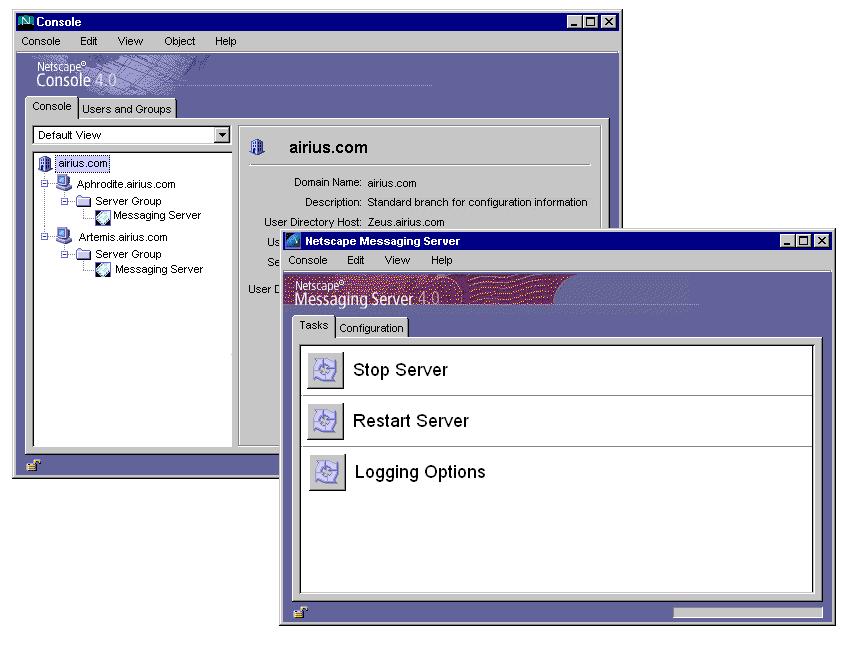The width and height of the screenshot is (849, 651).
Task: Open Help menu in Console window
Action: pyautogui.click(x=226, y=41)
